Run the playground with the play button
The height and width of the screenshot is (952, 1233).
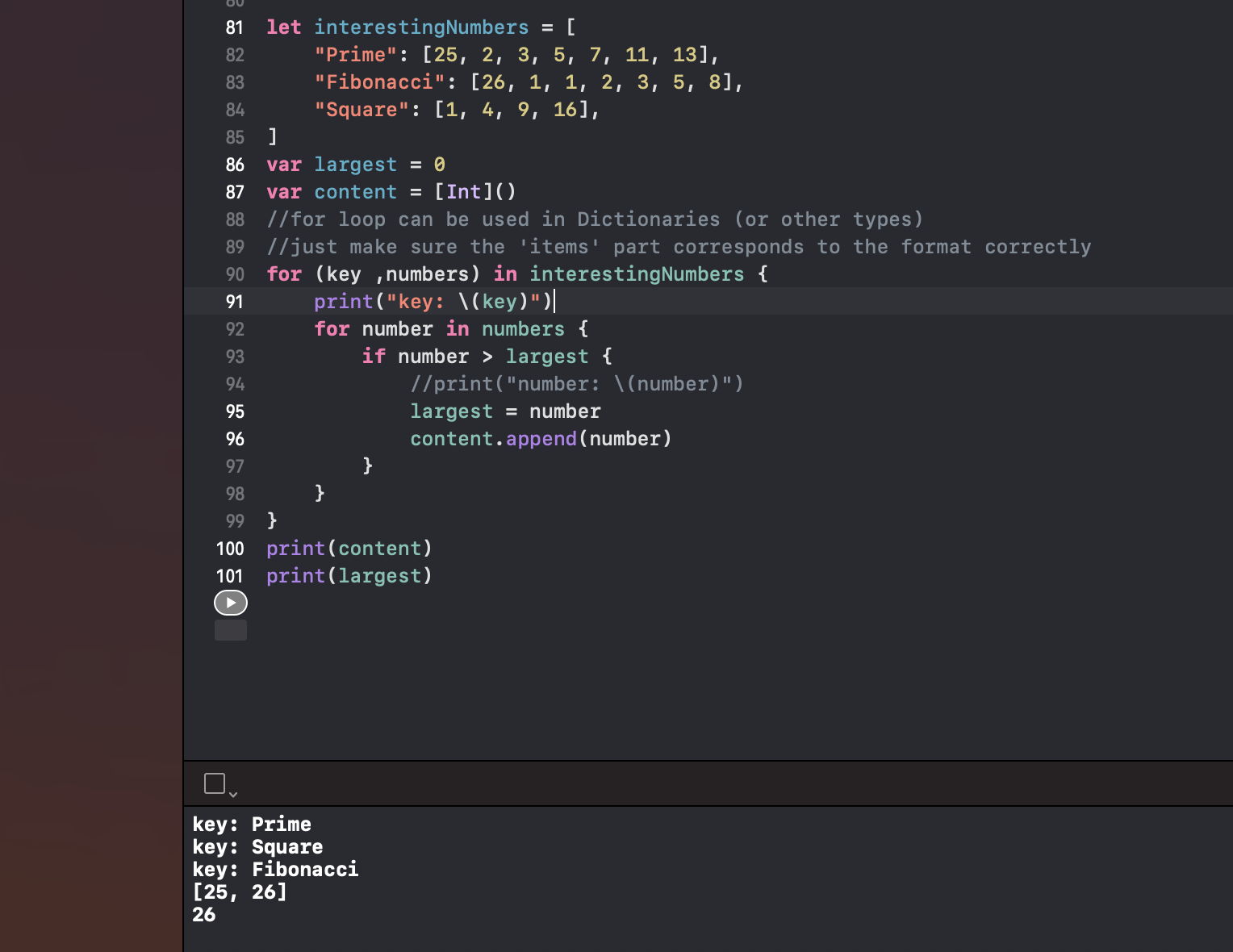(231, 603)
